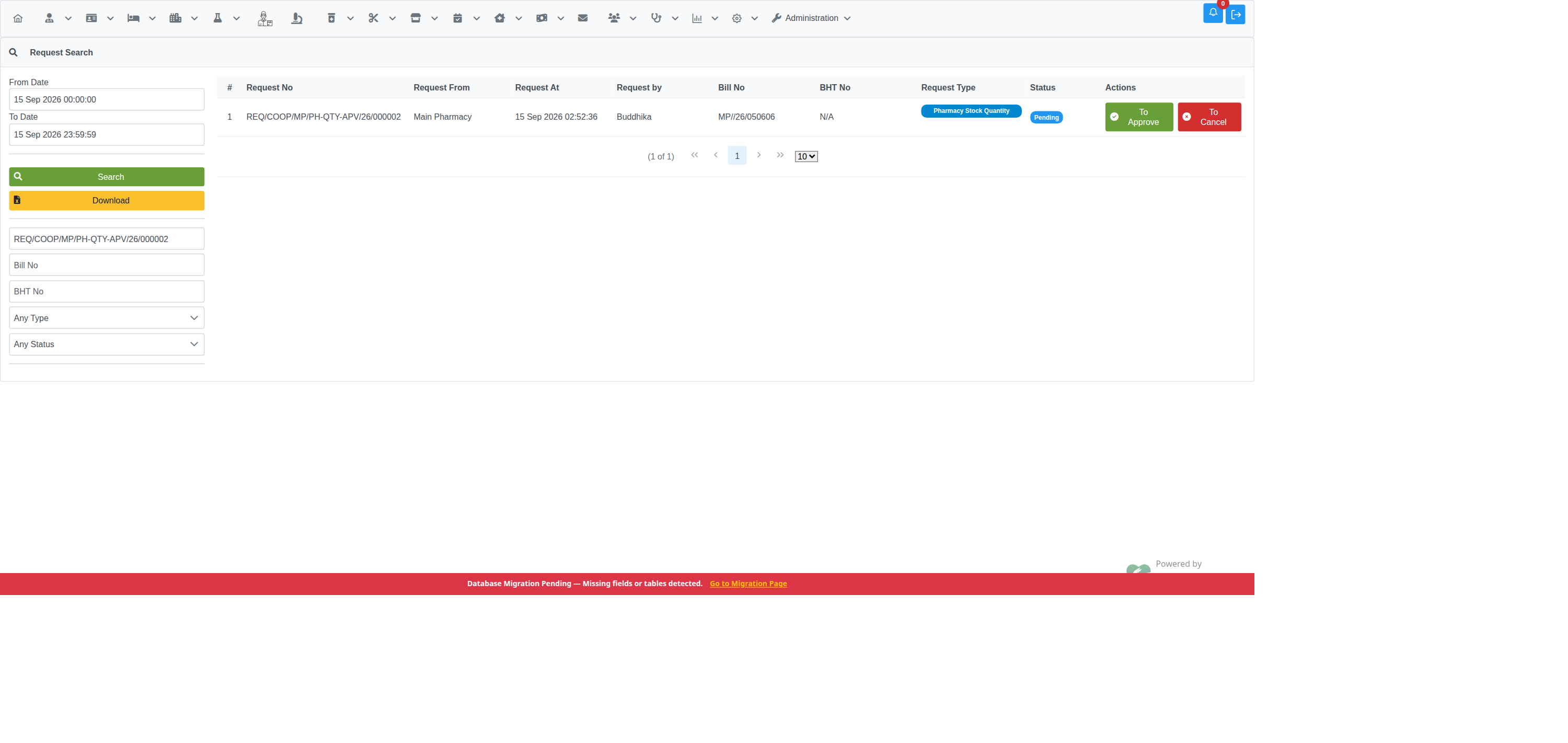Click bill number MP//26/050606 cell
The height and width of the screenshot is (743, 1568).
coord(746,117)
